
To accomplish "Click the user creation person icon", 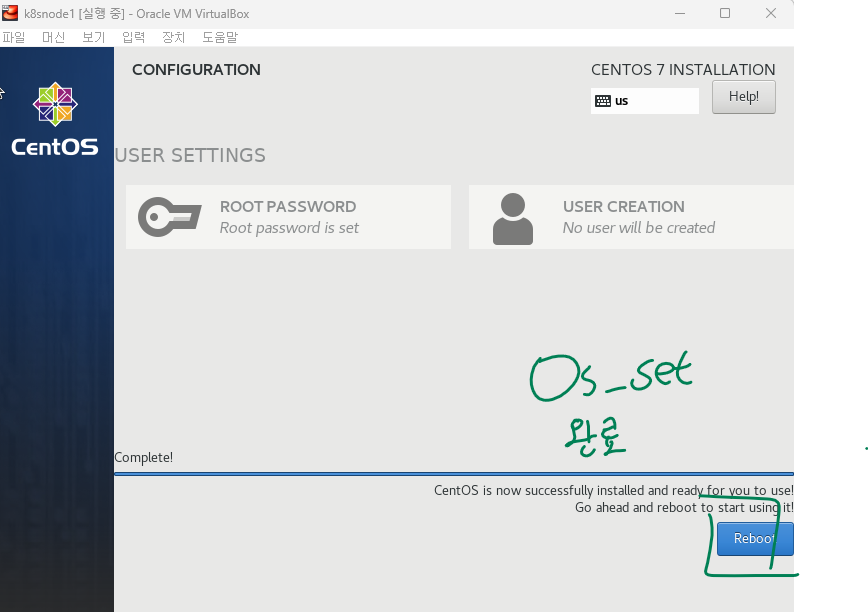I will pos(513,219).
